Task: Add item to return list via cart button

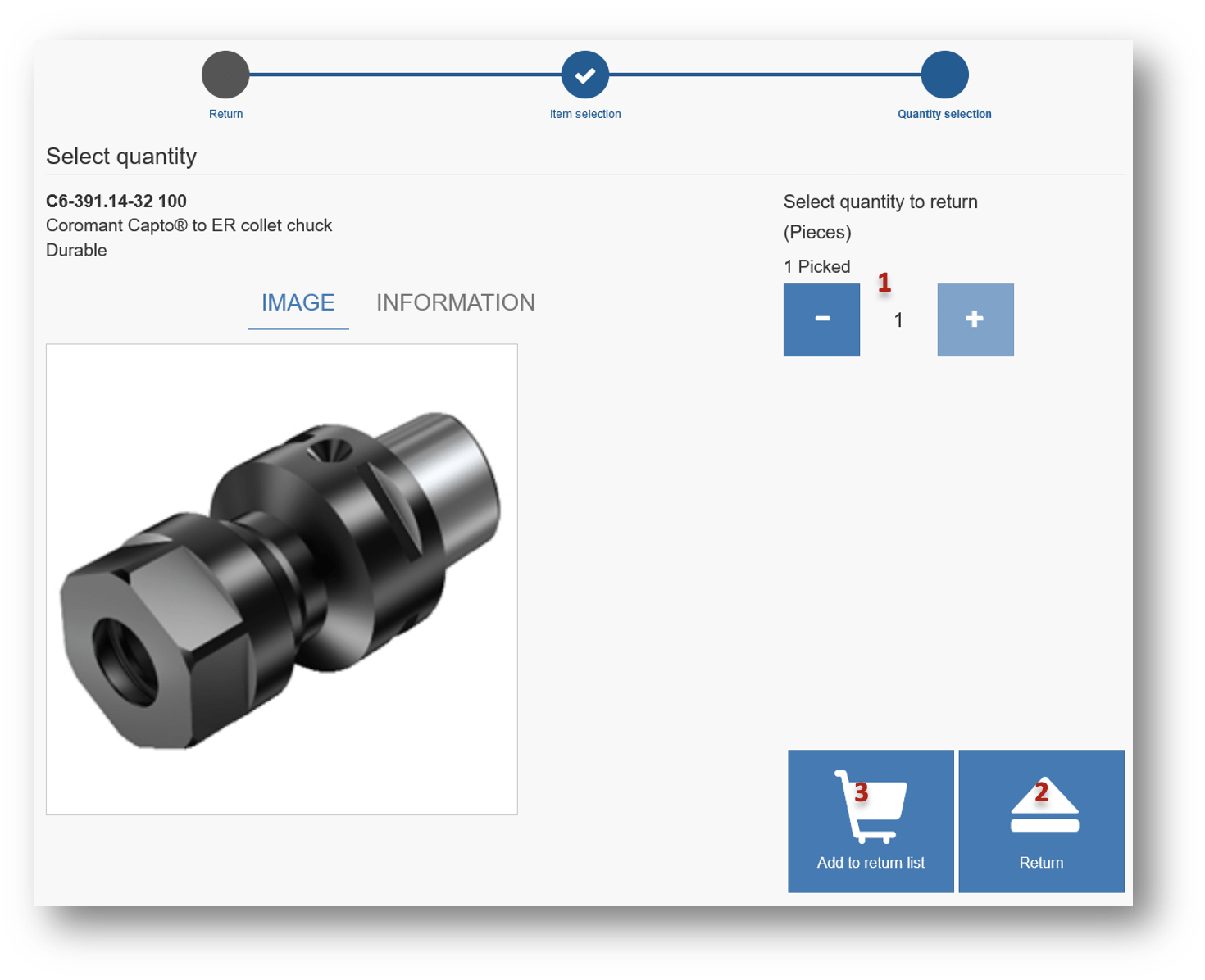Action: [x=871, y=821]
